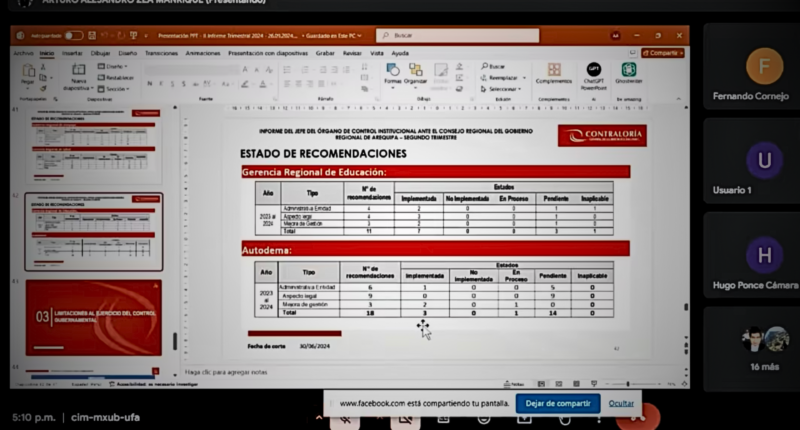Launch ChatGPT PowerPoint add-in

(593, 73)
